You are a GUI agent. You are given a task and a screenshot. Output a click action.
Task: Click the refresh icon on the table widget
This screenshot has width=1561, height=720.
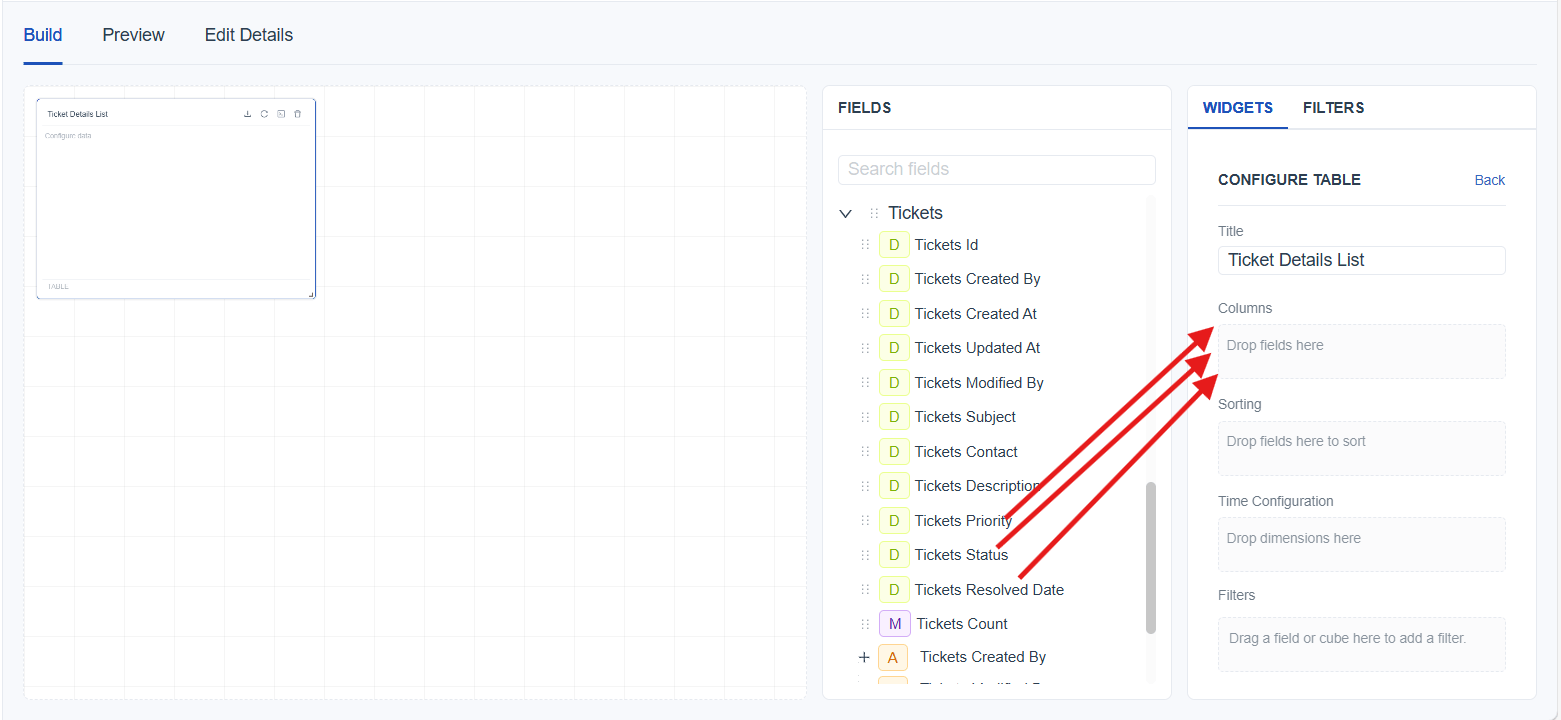[x=264, y=114]
